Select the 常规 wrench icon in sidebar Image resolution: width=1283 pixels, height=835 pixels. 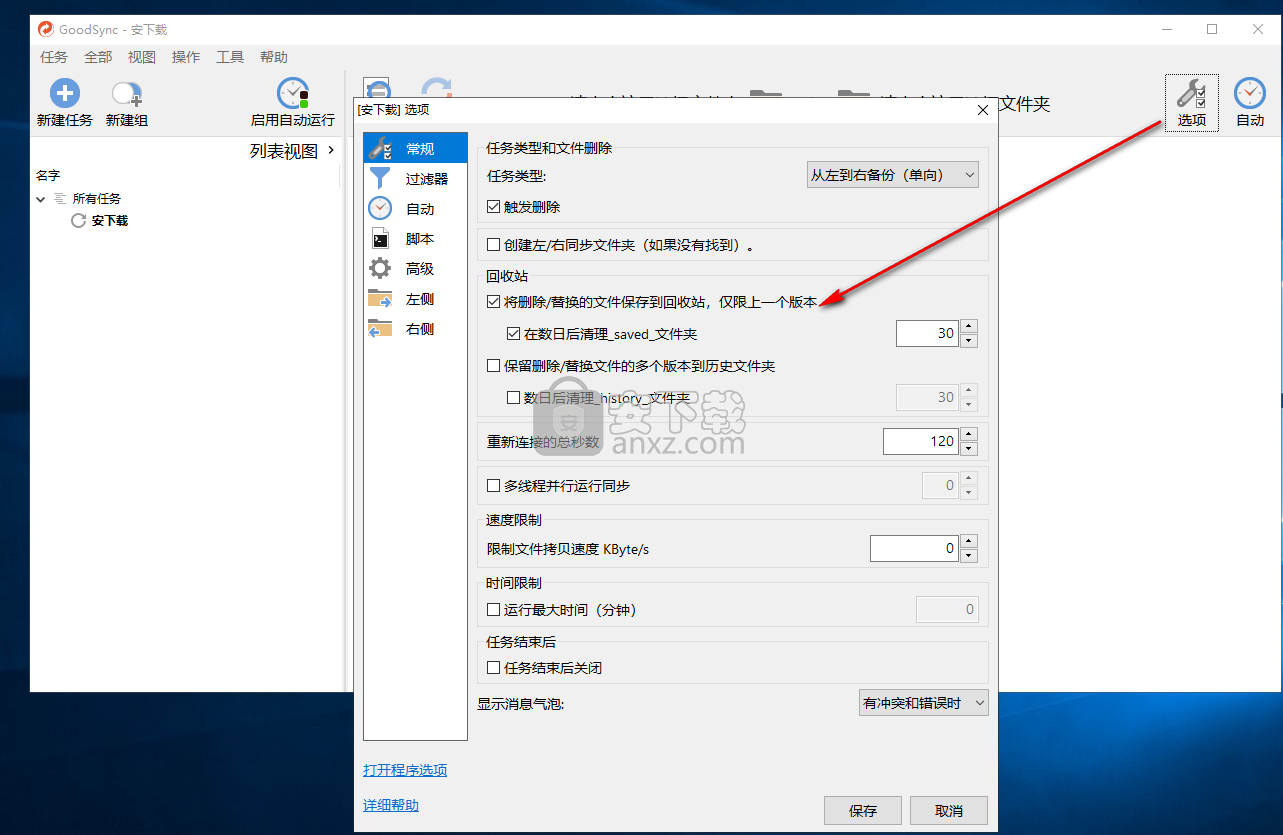[381, 149]
